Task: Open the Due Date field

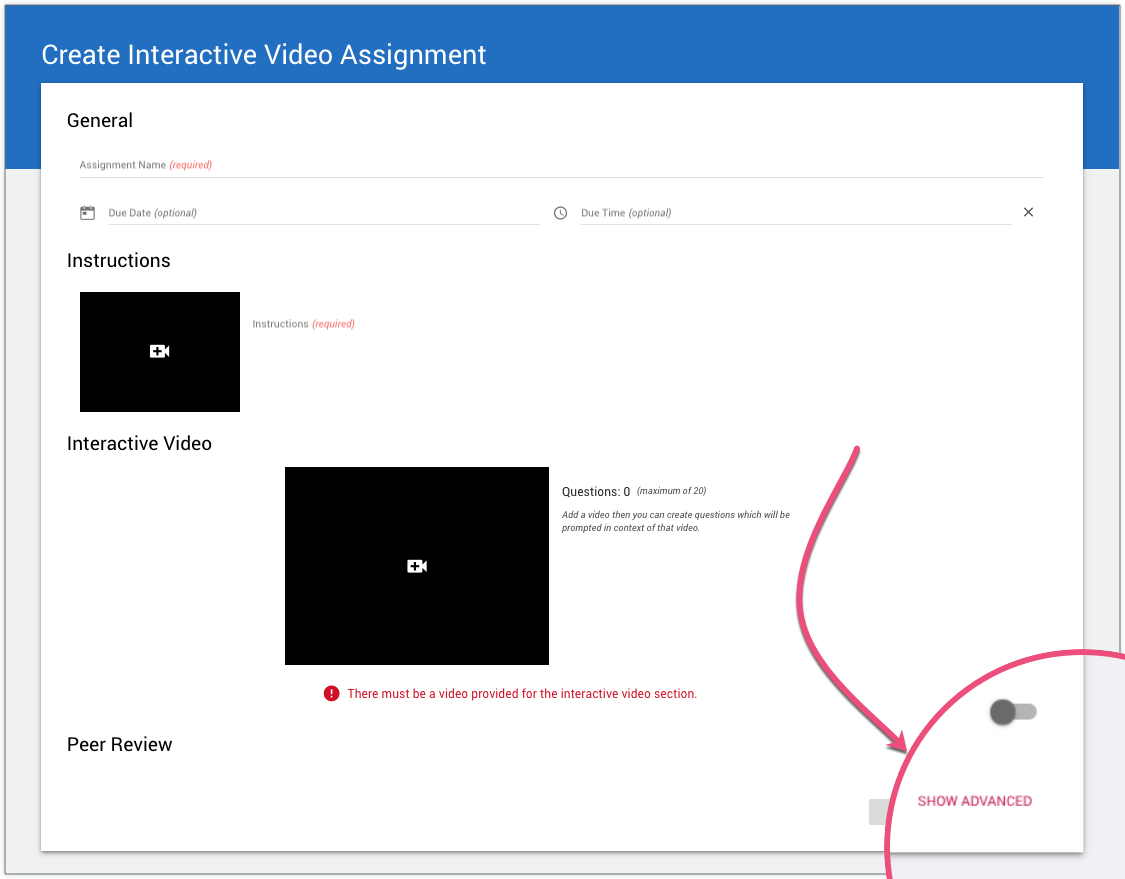Action: [x=324, y=213]
